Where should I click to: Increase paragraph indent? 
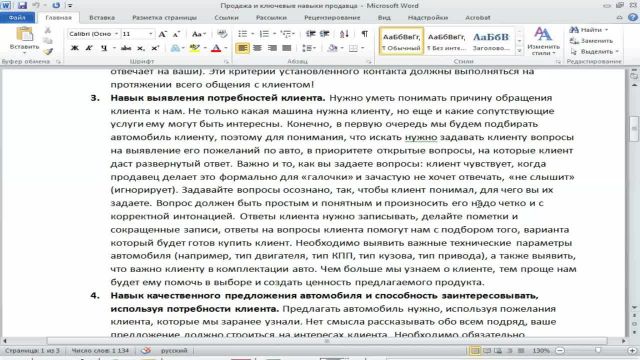point(325,34)
